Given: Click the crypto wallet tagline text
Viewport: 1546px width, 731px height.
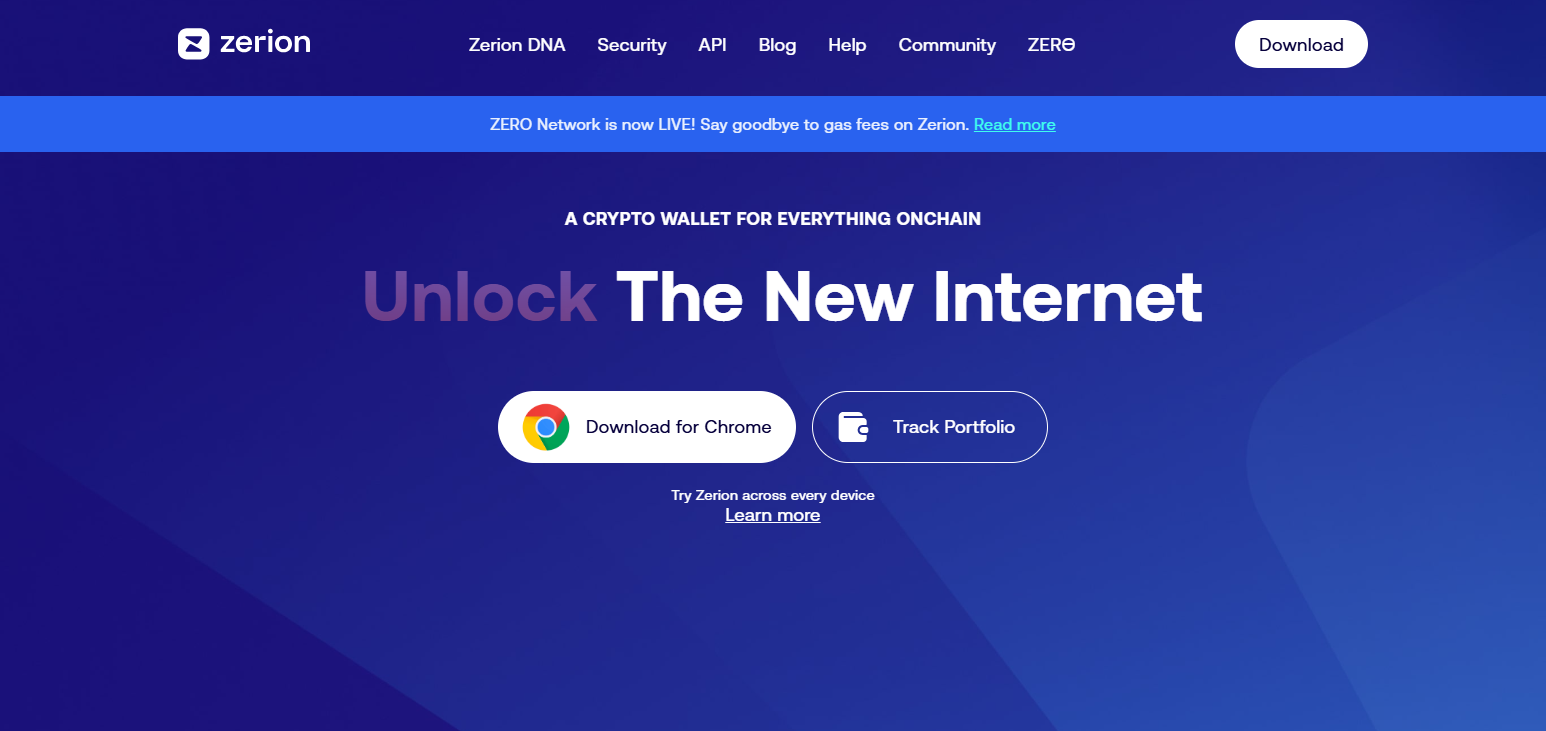Looking at the screenshot, I should [772, 218].
